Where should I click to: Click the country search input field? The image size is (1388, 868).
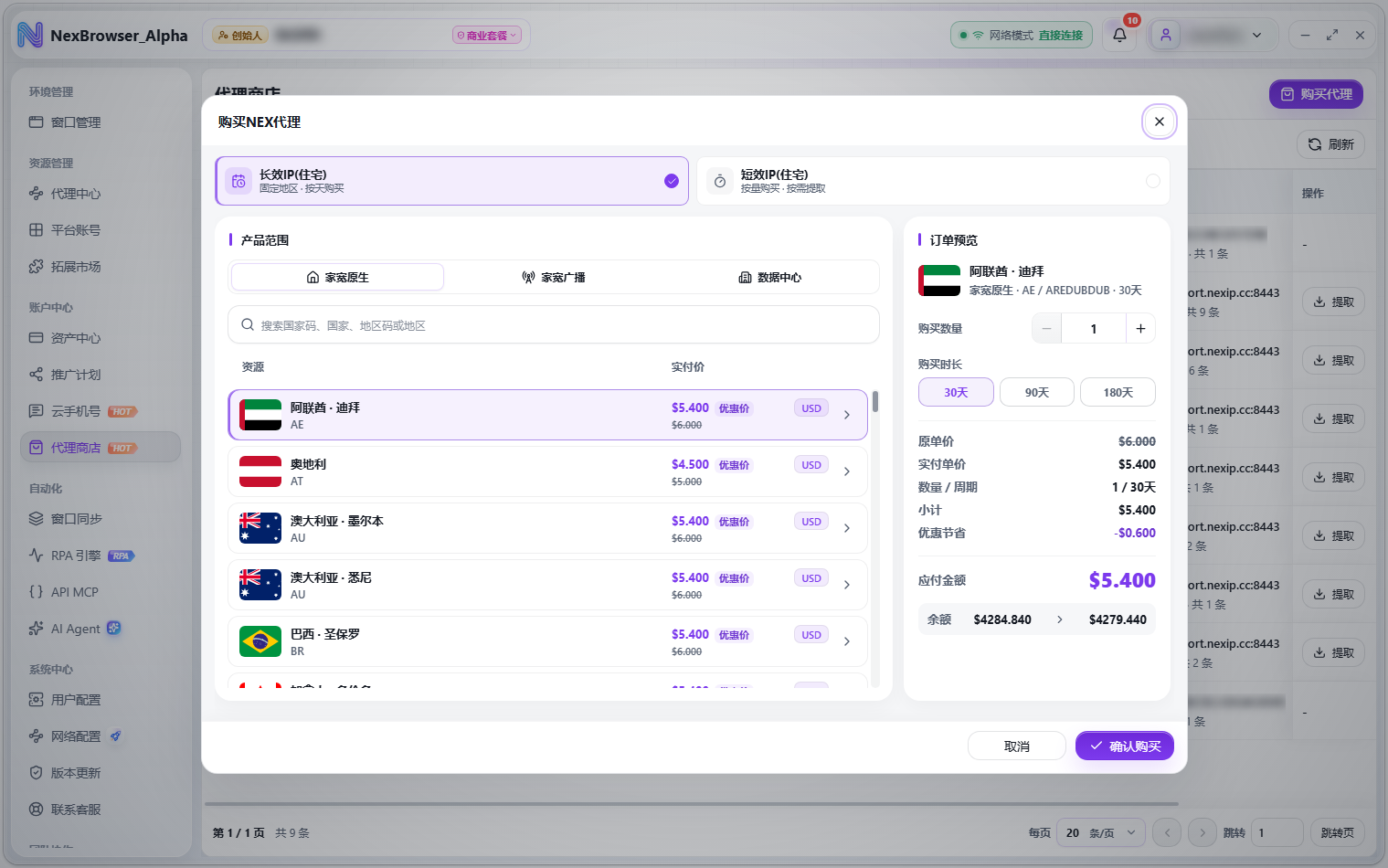click(x=554, y=325)
